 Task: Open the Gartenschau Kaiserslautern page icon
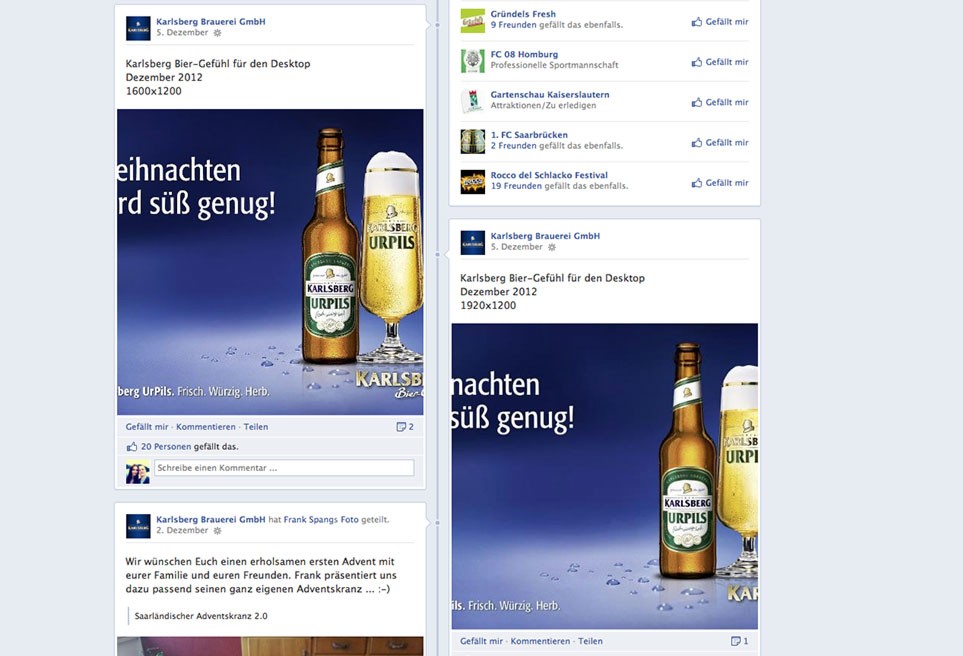pyautogui.click(x=473, y=101)
